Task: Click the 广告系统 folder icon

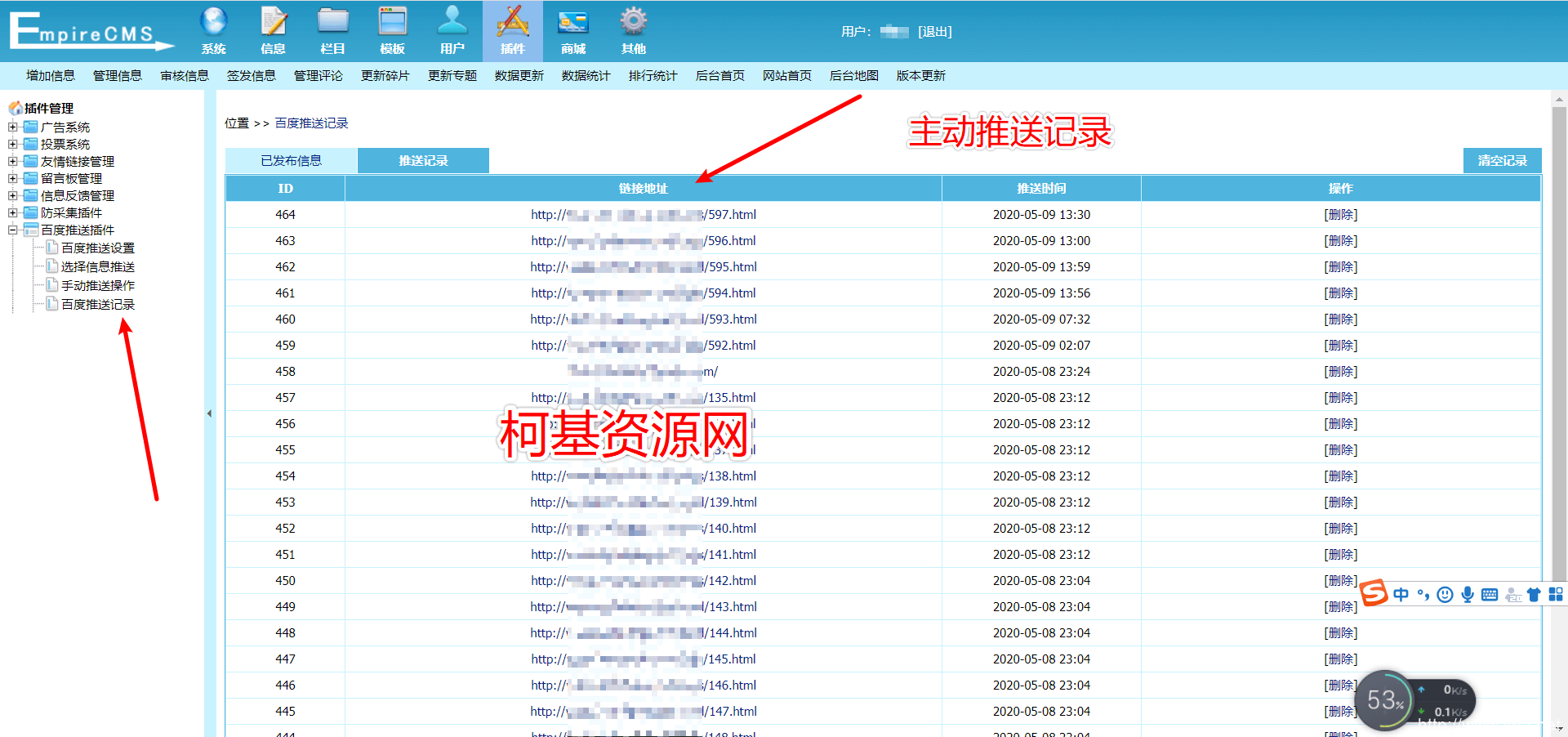Action: click(x=31, y=127)
